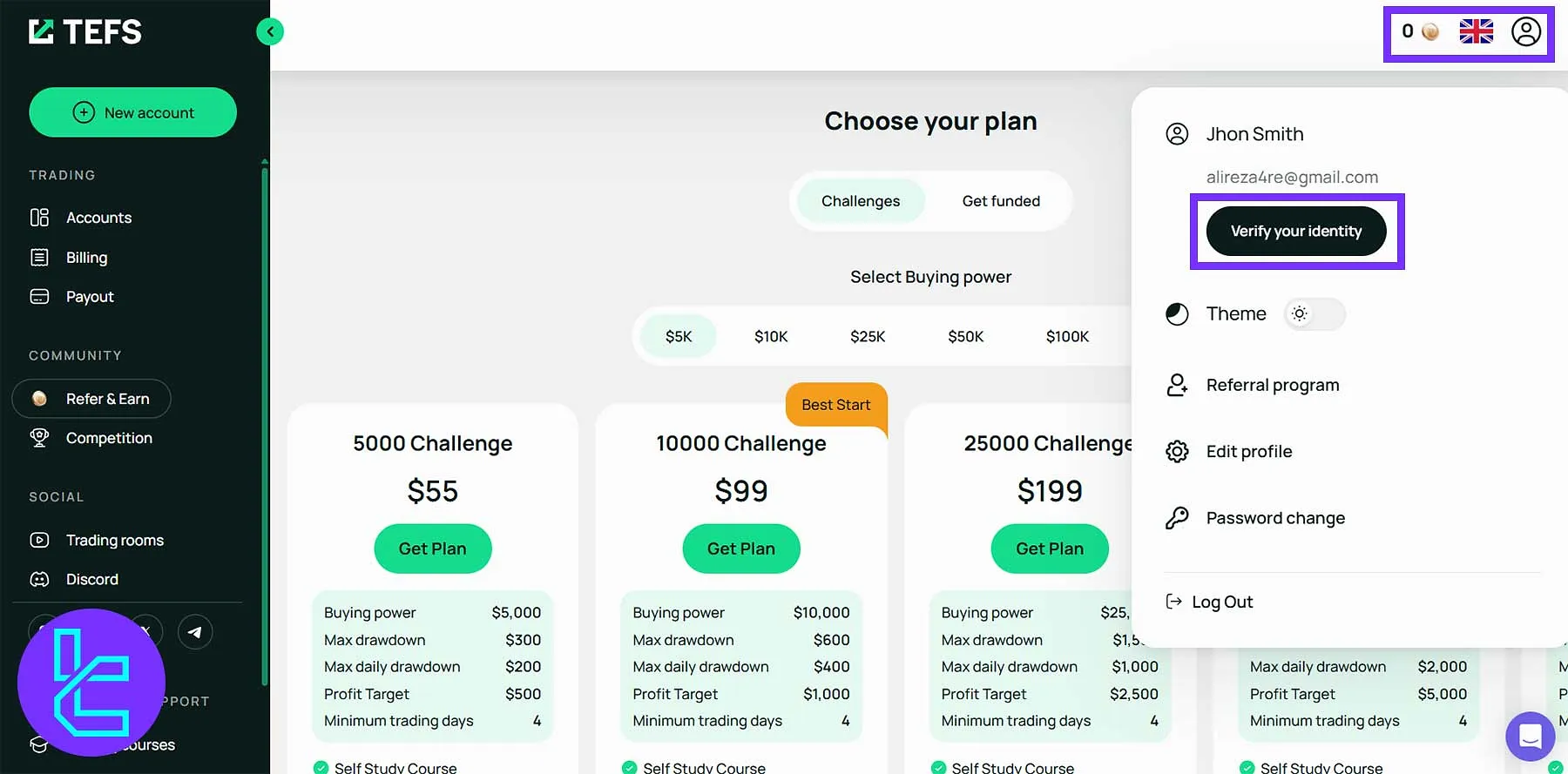
Task: Choose Password change option
Action: pos(1274,518)
